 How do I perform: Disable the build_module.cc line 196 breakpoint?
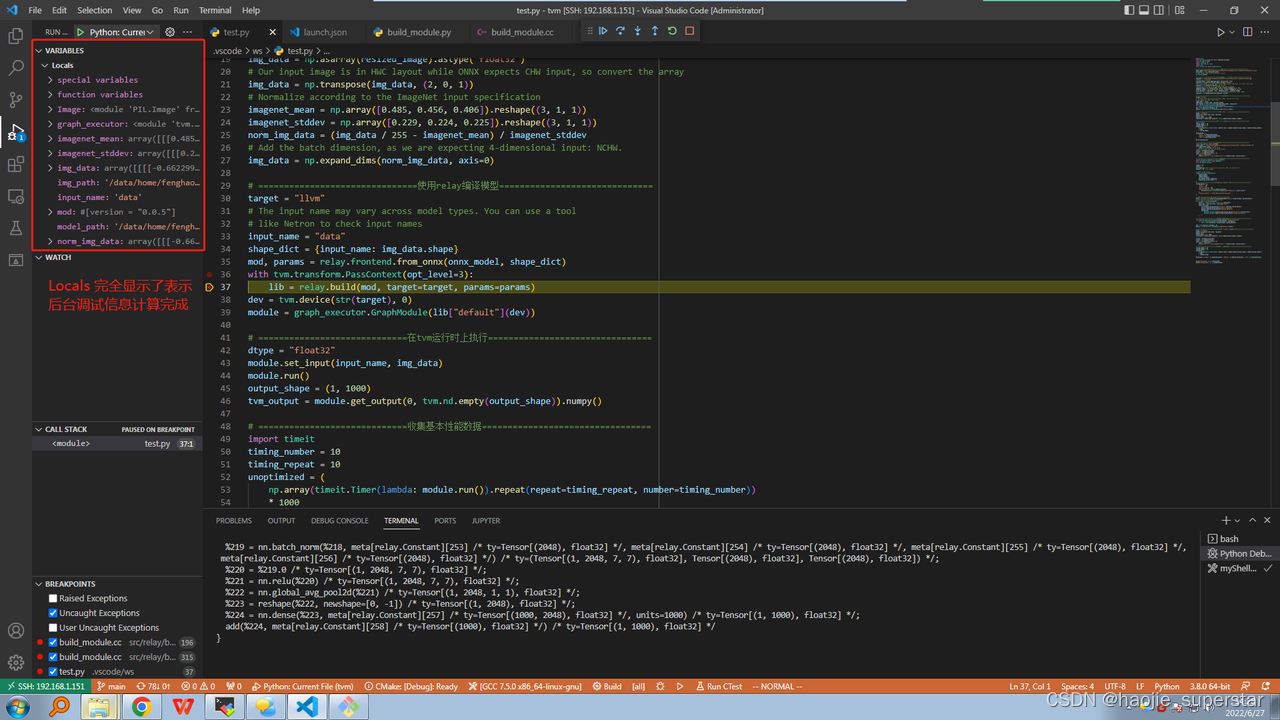pos(53,642)
